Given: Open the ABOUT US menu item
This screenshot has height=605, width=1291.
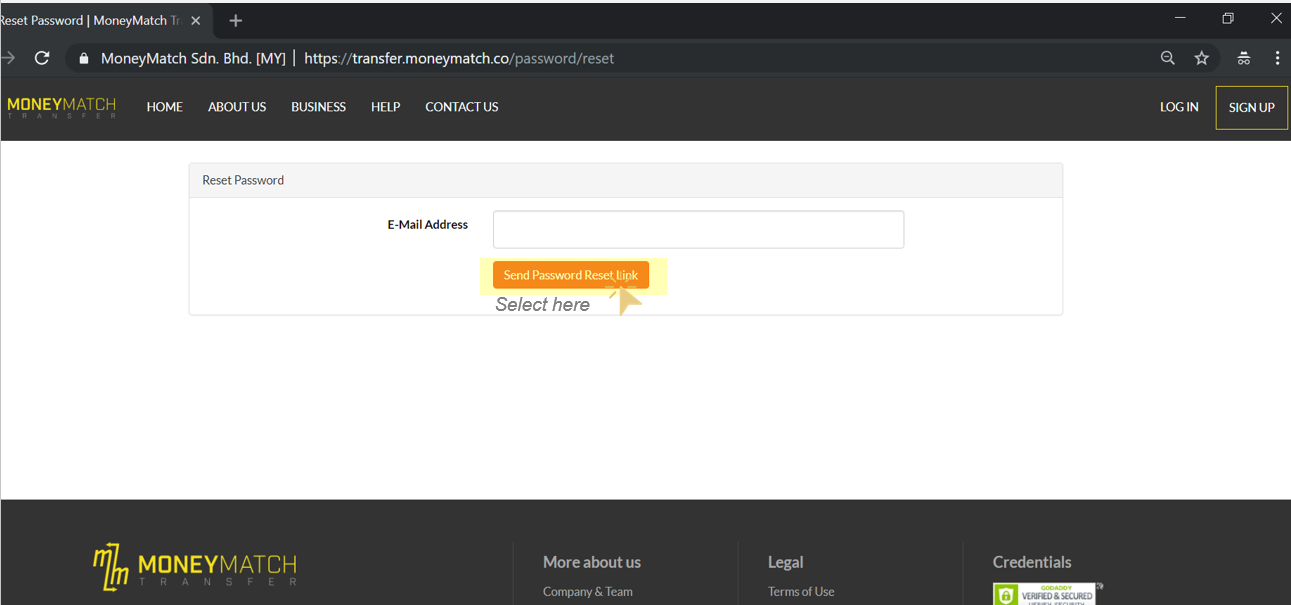Looking at the screenshot, I should click(237, 107).
